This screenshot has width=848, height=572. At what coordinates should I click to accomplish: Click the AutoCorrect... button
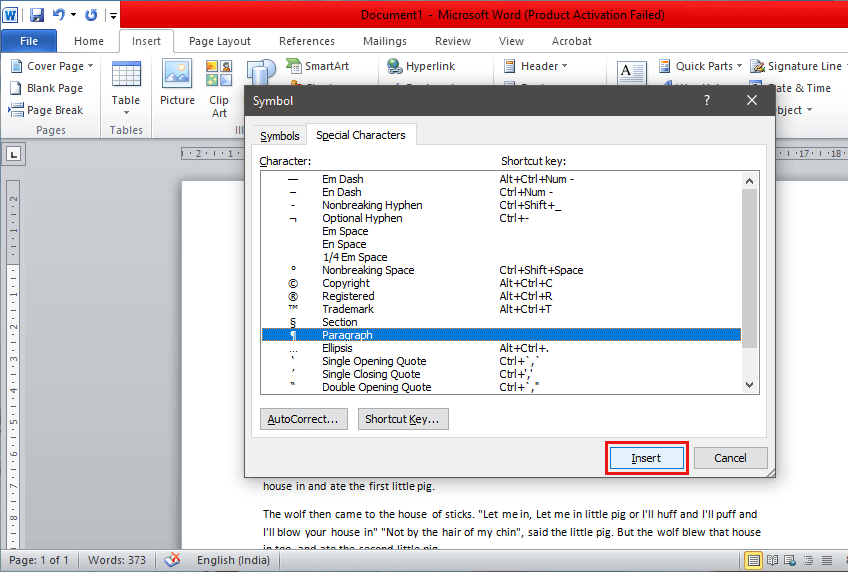click(303, 419)
